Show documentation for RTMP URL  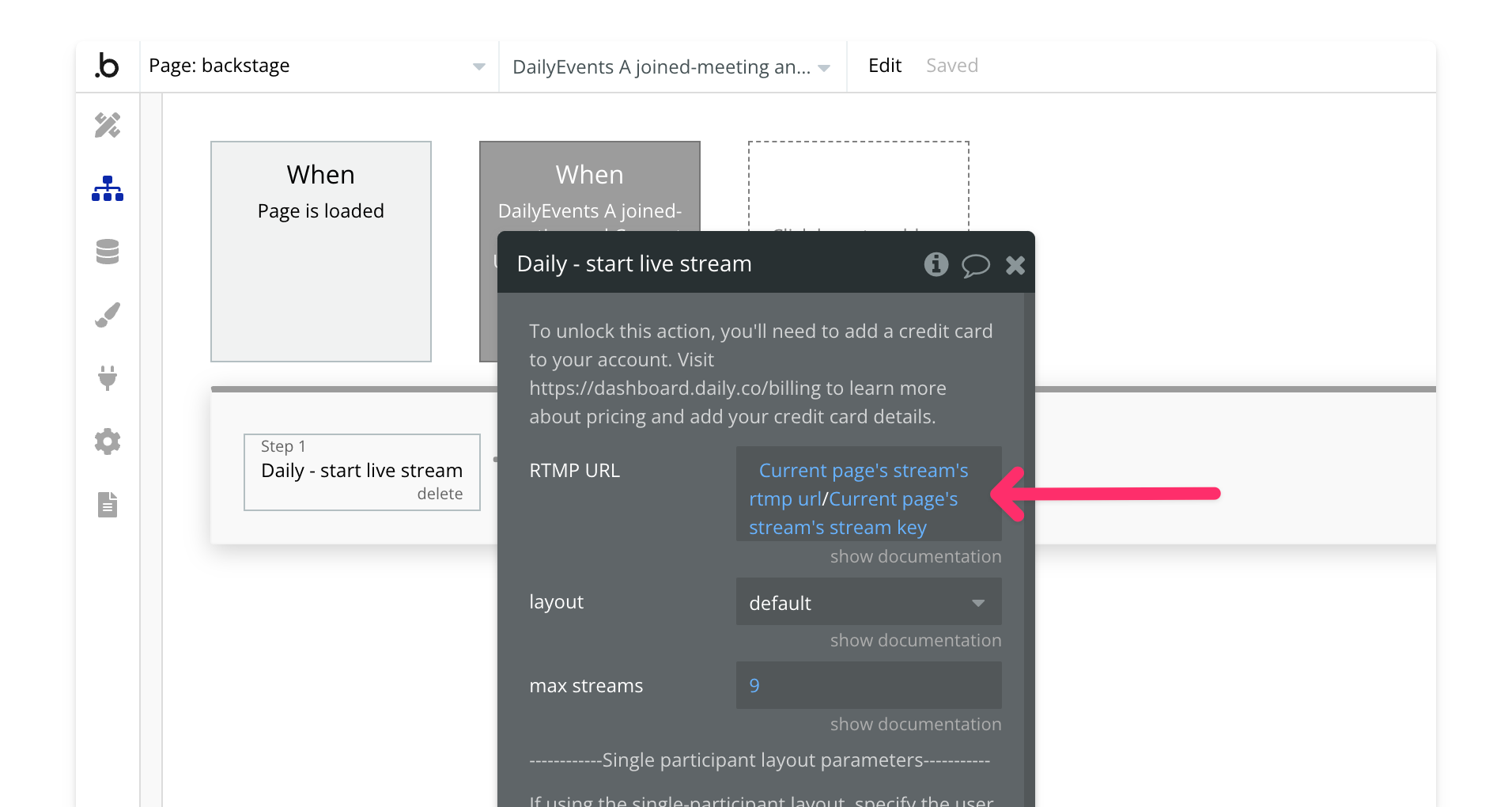click(x=915, y=556)
